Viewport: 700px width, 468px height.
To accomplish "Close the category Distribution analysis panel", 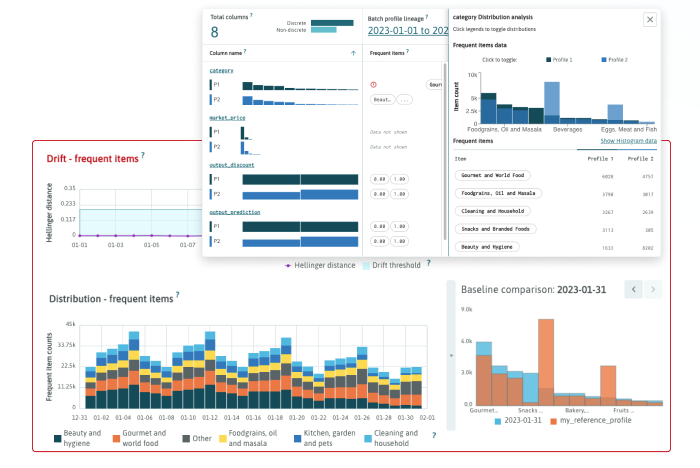I will tap(649, 19).
